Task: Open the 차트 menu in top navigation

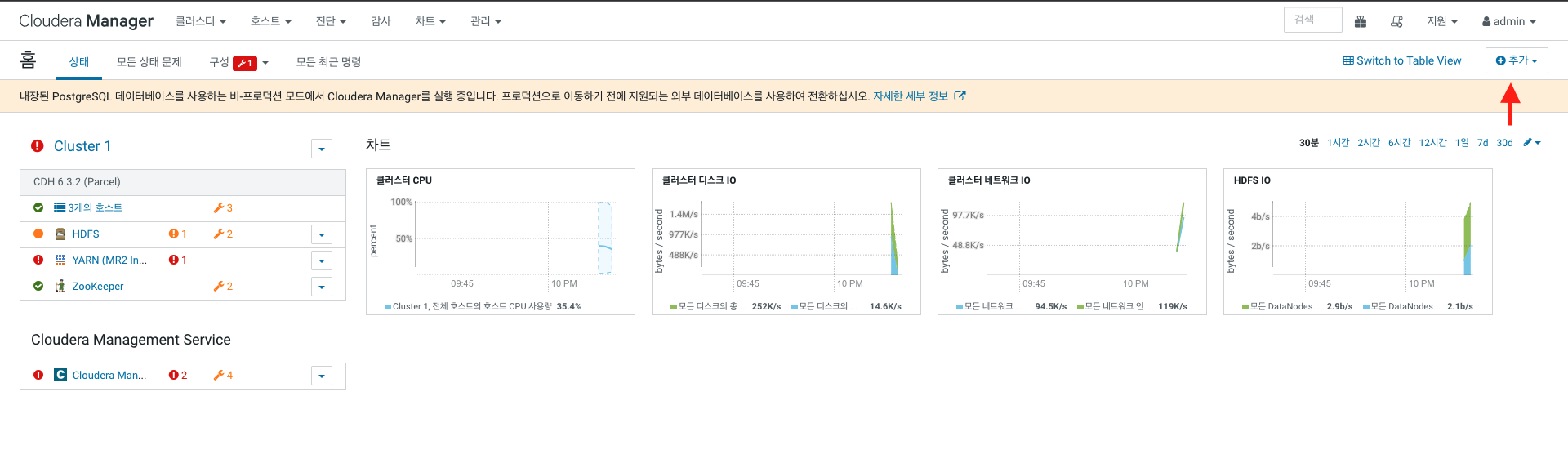Action: click(430, 21)
